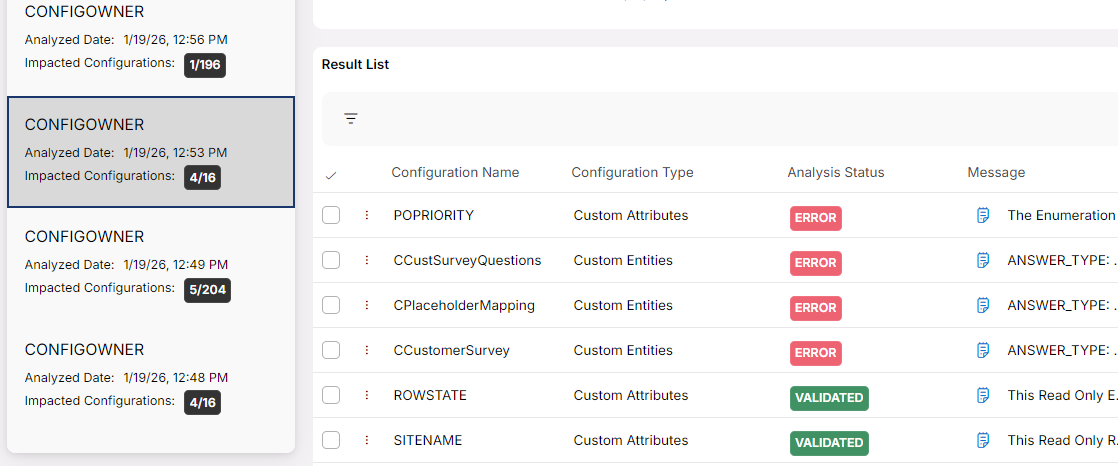Sort by Configuration Name column header
Viewport: 1118px width, 466px height.
[x=455, y=172]
